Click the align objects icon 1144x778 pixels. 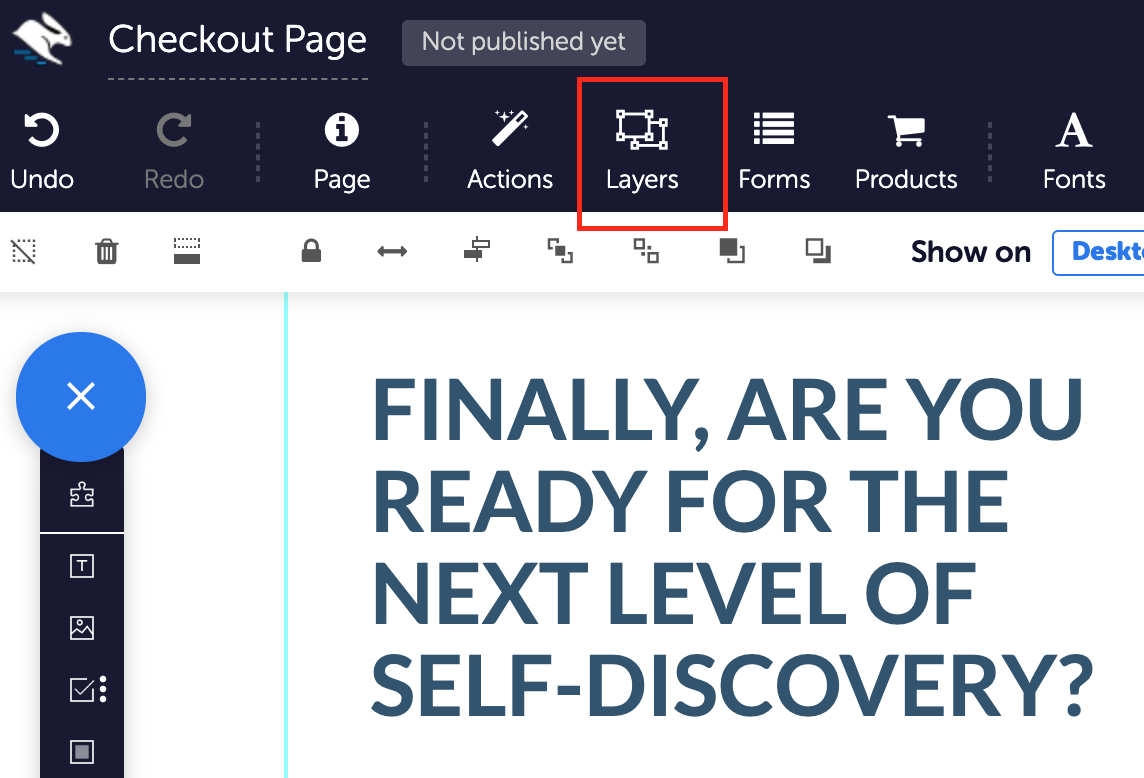[476, 250]
